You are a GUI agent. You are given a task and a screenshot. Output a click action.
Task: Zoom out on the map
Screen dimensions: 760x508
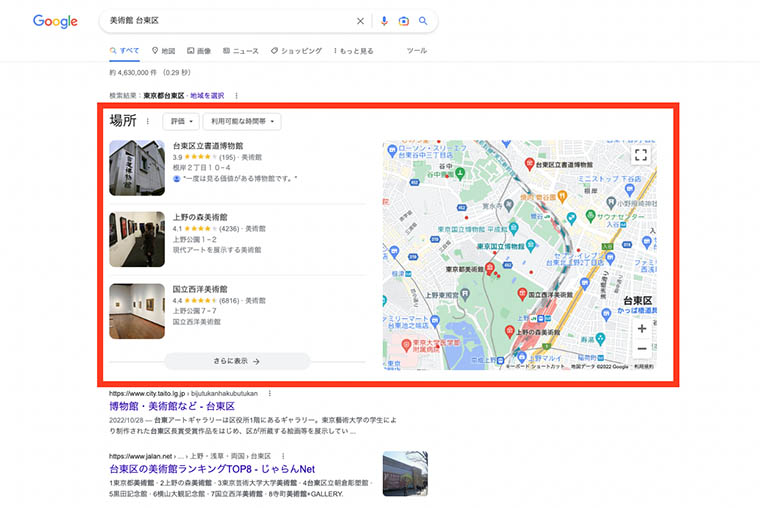pos(642,349)
